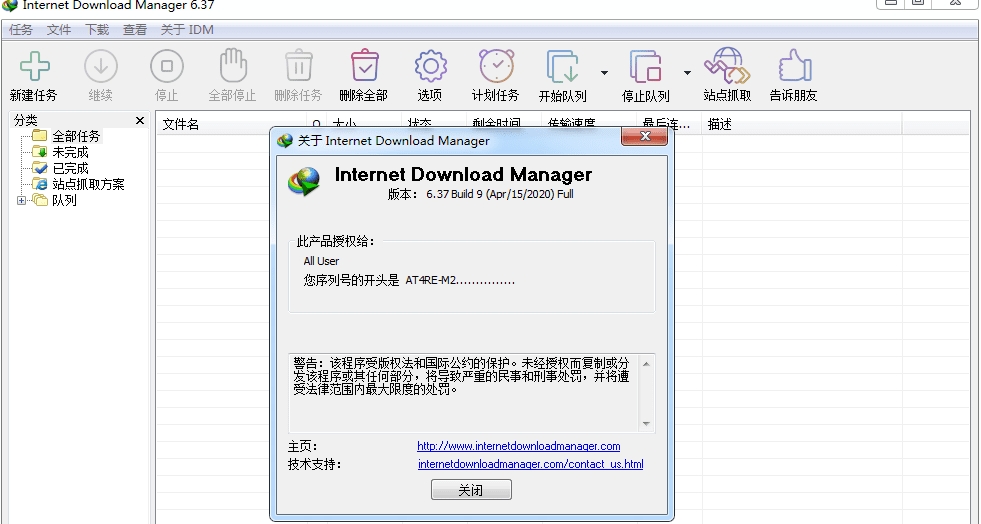
Task: Open the 计划任务 clock icon
Action: (x=496, y=66)
